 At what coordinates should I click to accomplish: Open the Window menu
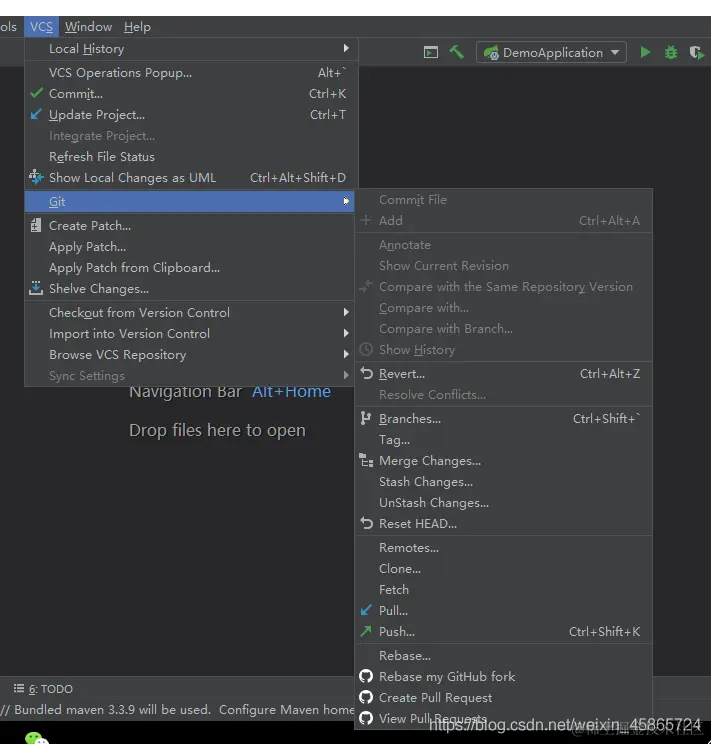click(88, 27)
